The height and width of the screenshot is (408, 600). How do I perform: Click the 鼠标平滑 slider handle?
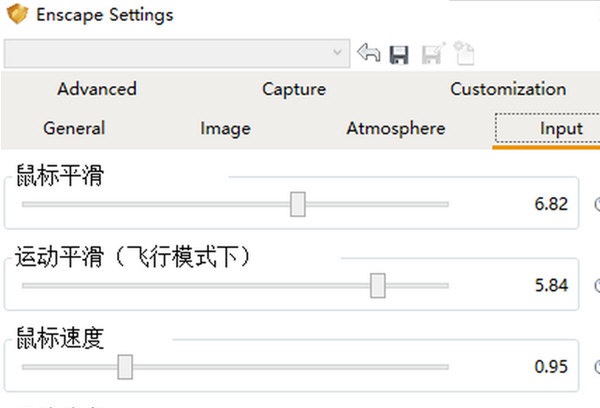click(297, 204)
